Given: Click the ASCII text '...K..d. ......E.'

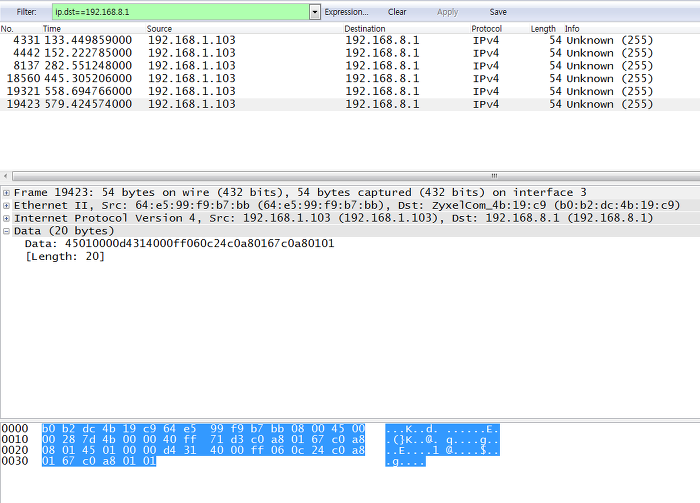Looking at the screenshot, I should (x=442, y=429).
